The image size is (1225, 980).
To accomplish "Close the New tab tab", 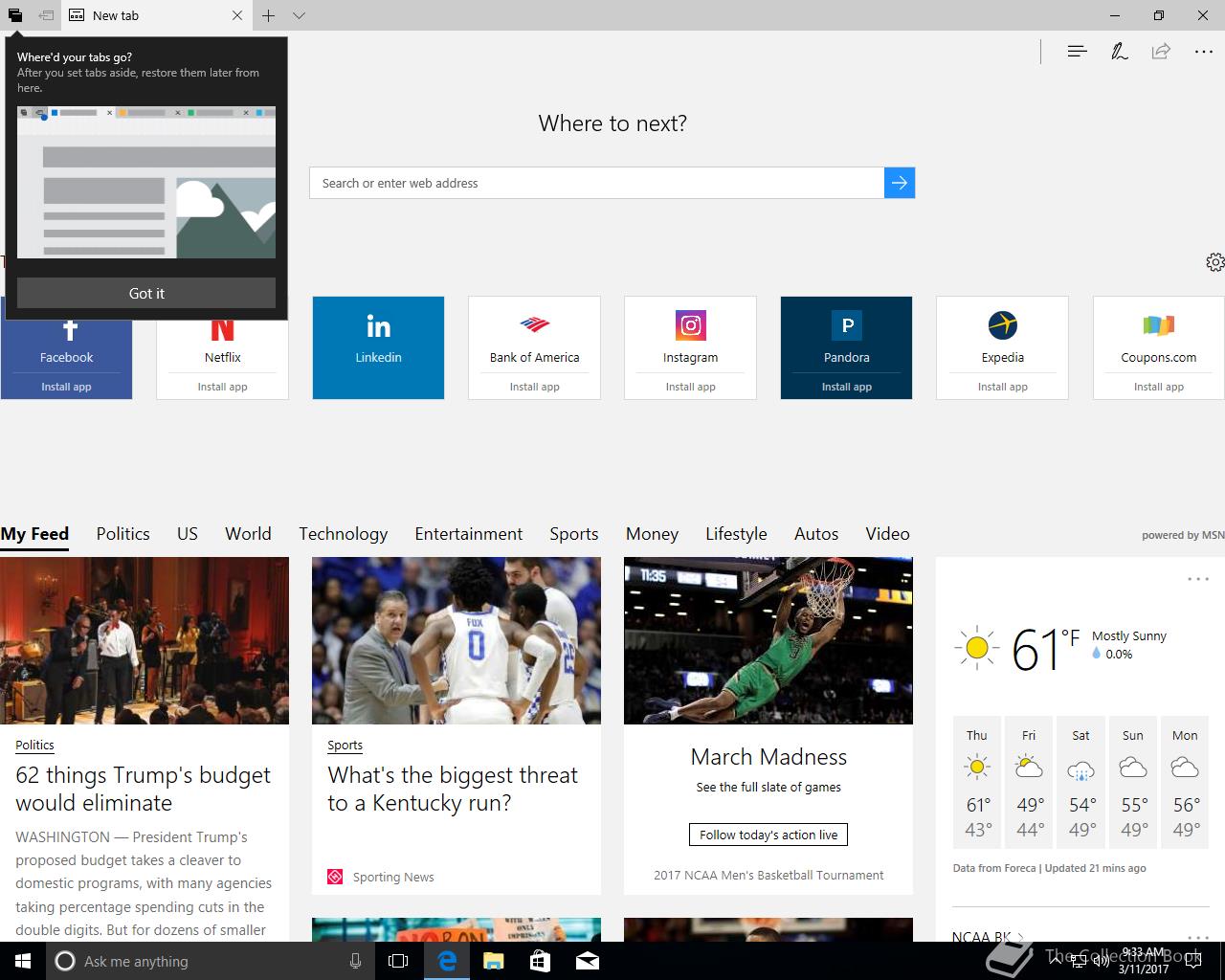I will 237,15.
